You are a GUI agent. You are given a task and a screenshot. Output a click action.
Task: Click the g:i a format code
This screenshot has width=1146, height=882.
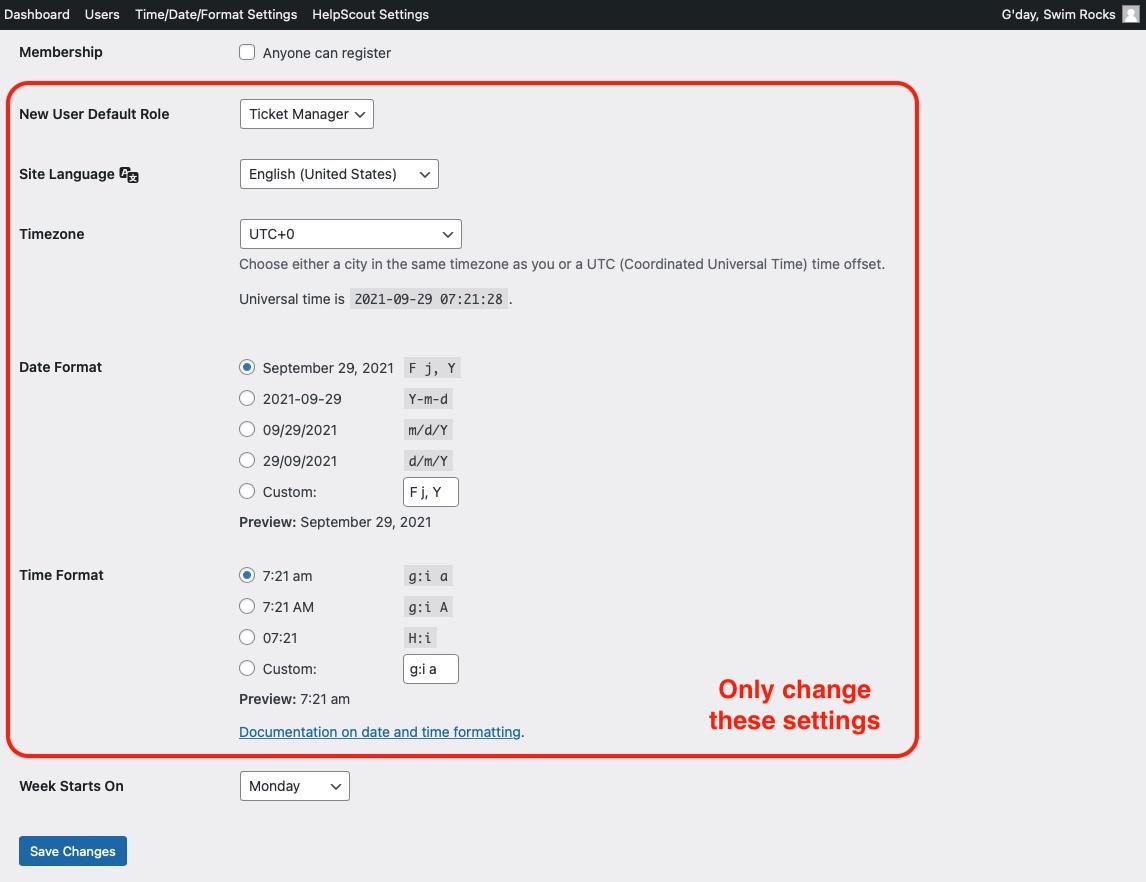428,576
